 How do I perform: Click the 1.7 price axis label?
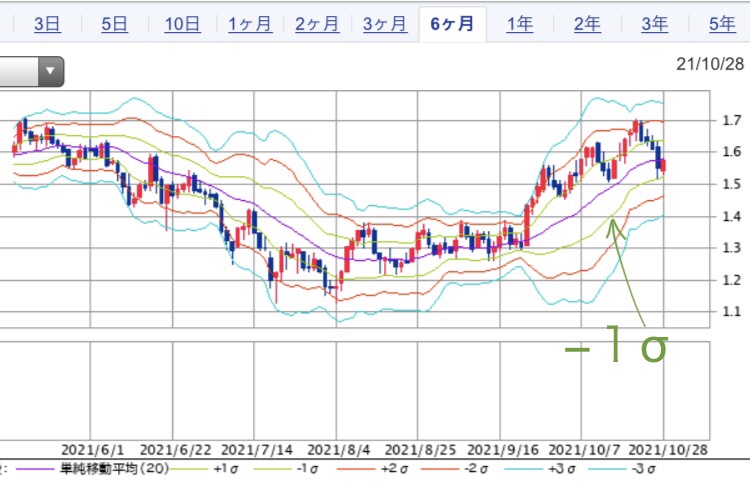click(731, 120)
